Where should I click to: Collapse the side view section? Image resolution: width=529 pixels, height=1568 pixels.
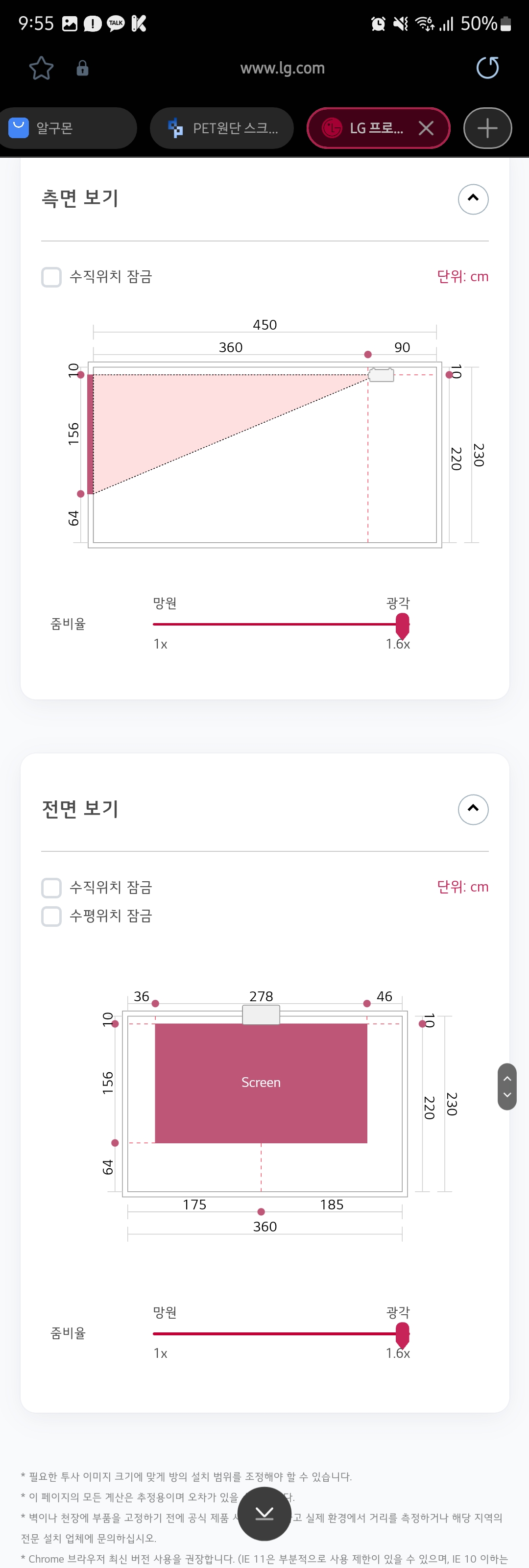473,199
